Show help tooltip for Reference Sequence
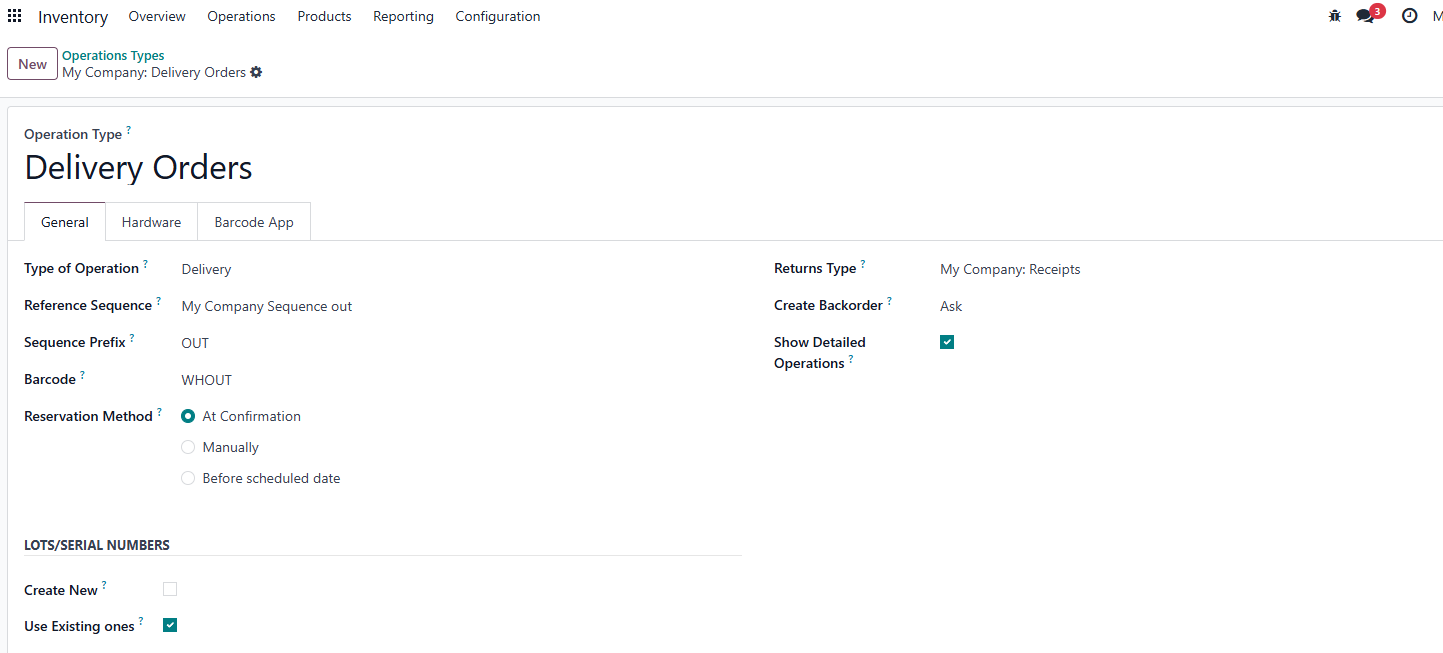Viewport: 1443px width, 653px height. (x=158, y=301)
